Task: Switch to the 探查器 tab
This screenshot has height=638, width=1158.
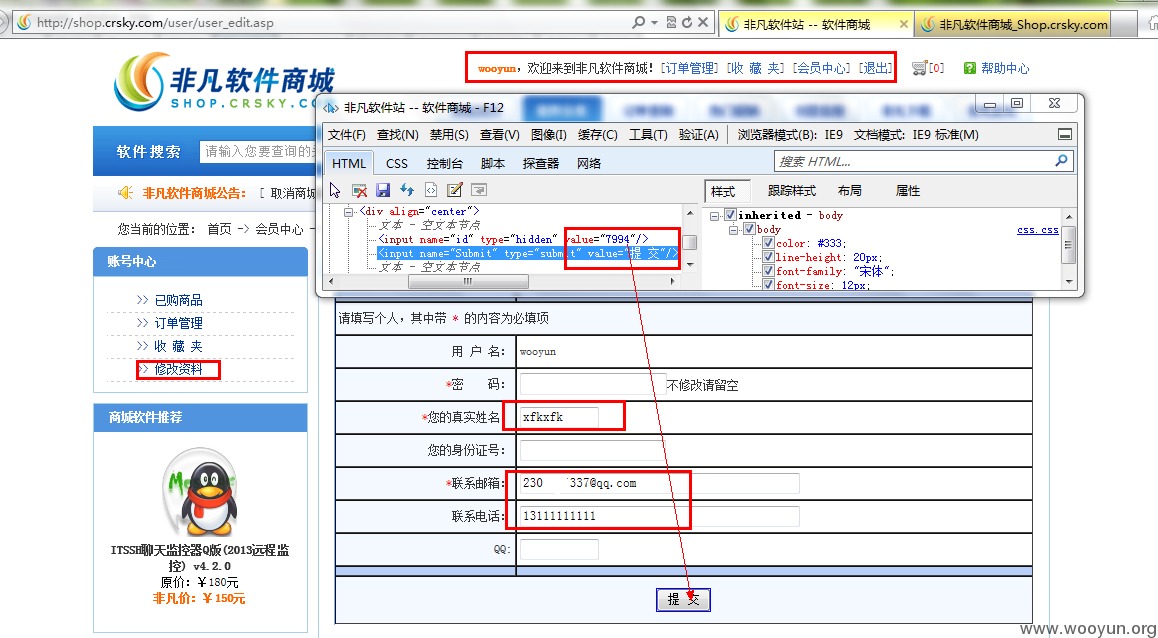Action: [541, 163]
